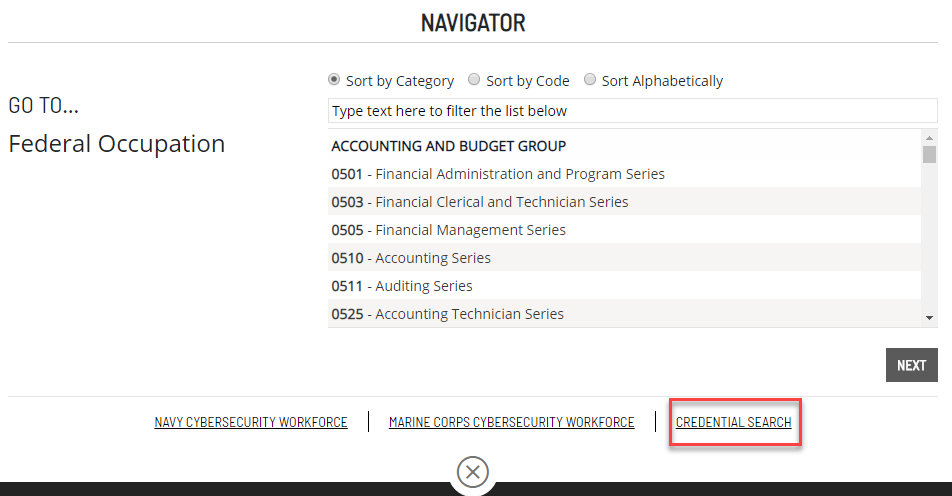
Task: Choose 0510 Accounting Series
Action: point(411,258)
